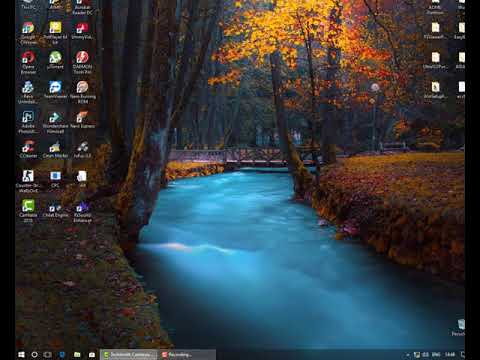
Task: Click the Clean Master desktop icon
Action: [55, 149]
